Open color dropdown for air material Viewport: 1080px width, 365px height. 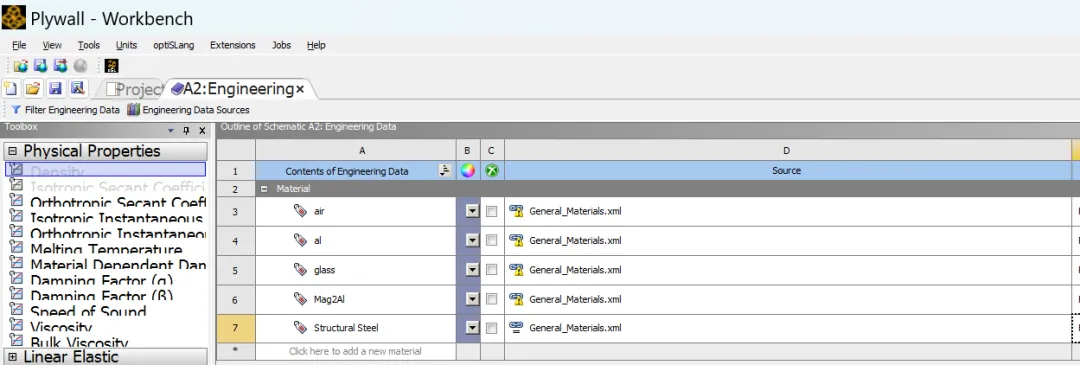[x=472, y=211]
